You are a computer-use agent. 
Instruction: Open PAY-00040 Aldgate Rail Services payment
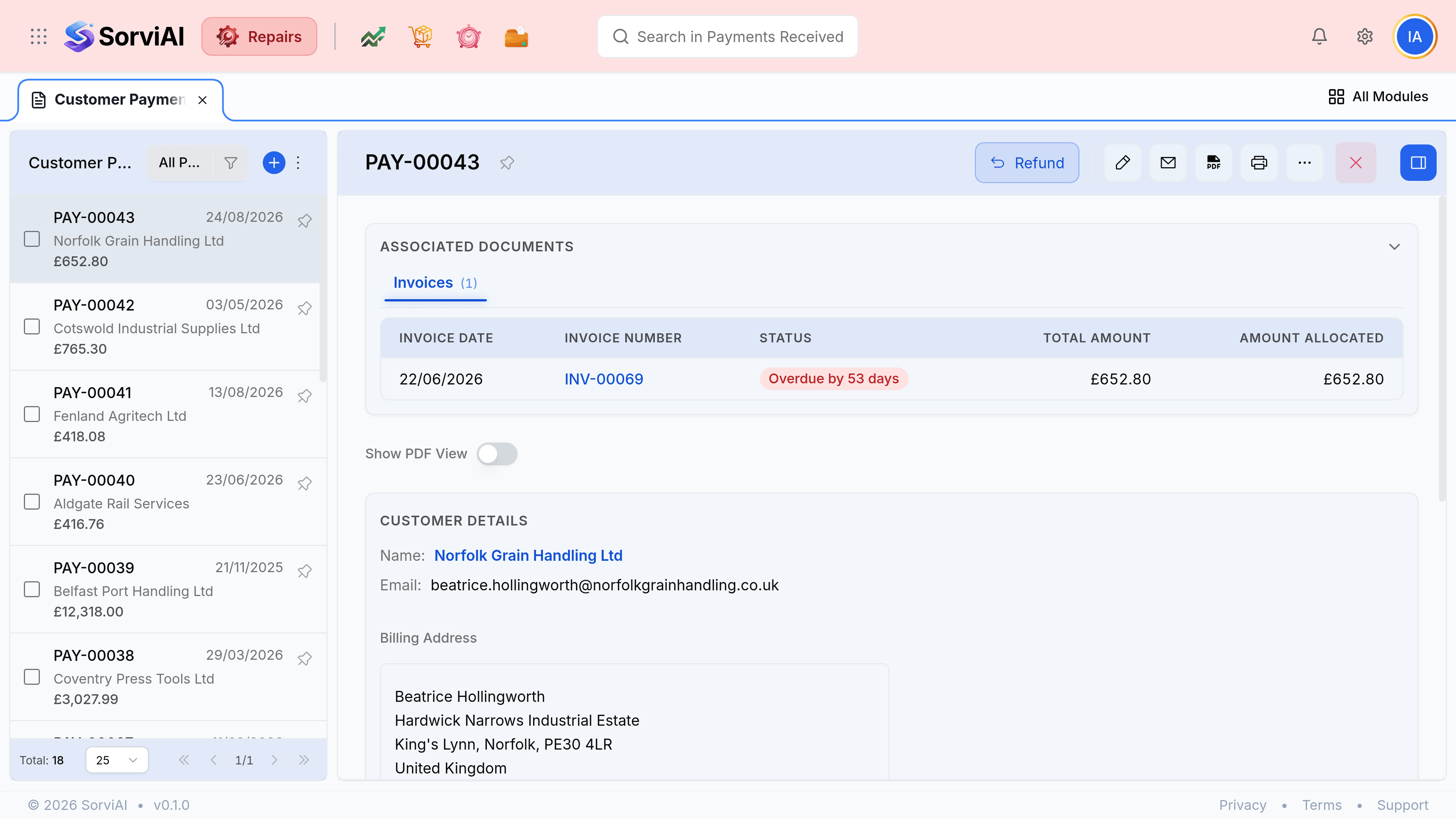point(168,502)
